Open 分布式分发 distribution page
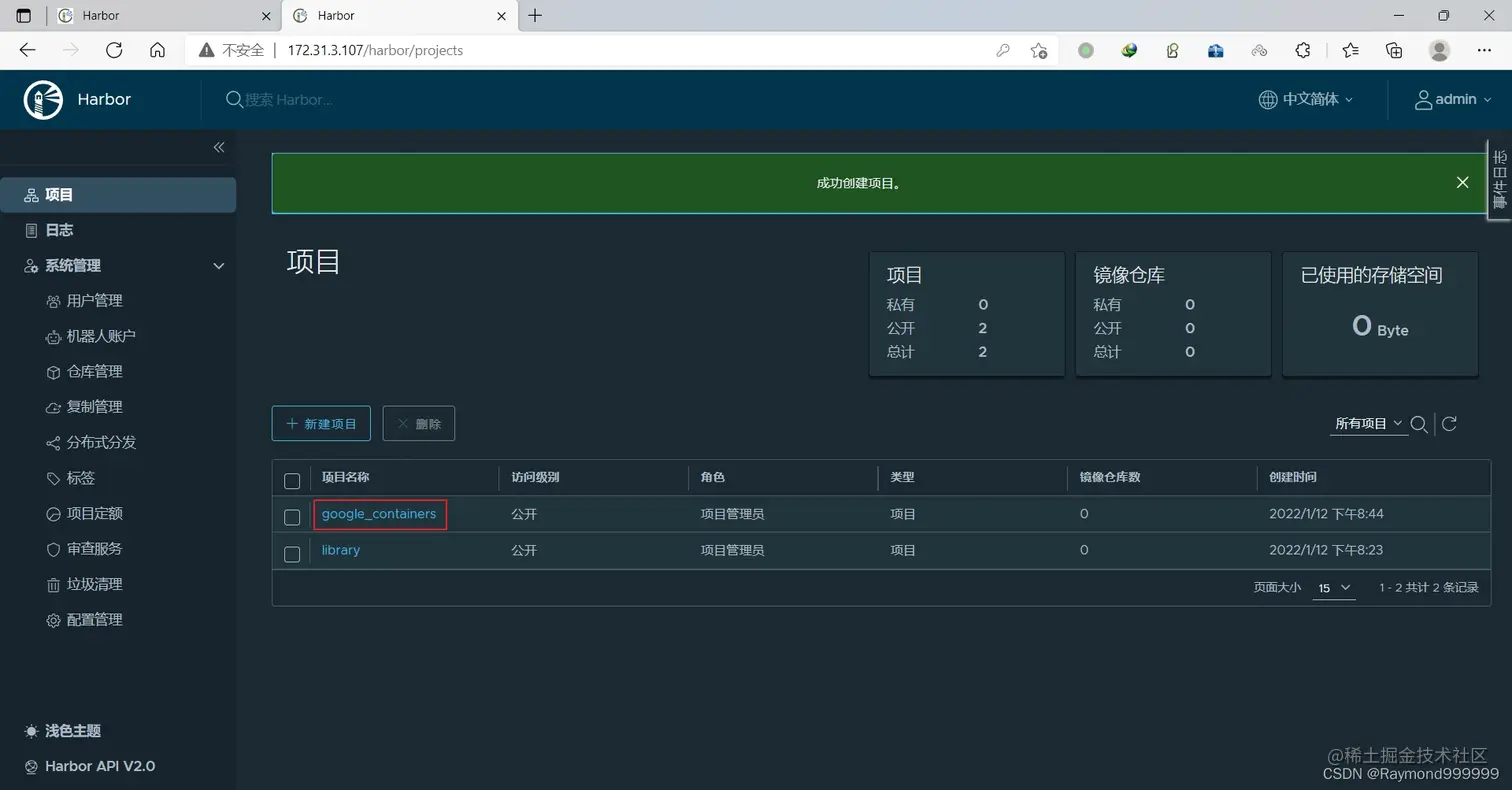Viewport: 1512px width, 790px height. 100,442
